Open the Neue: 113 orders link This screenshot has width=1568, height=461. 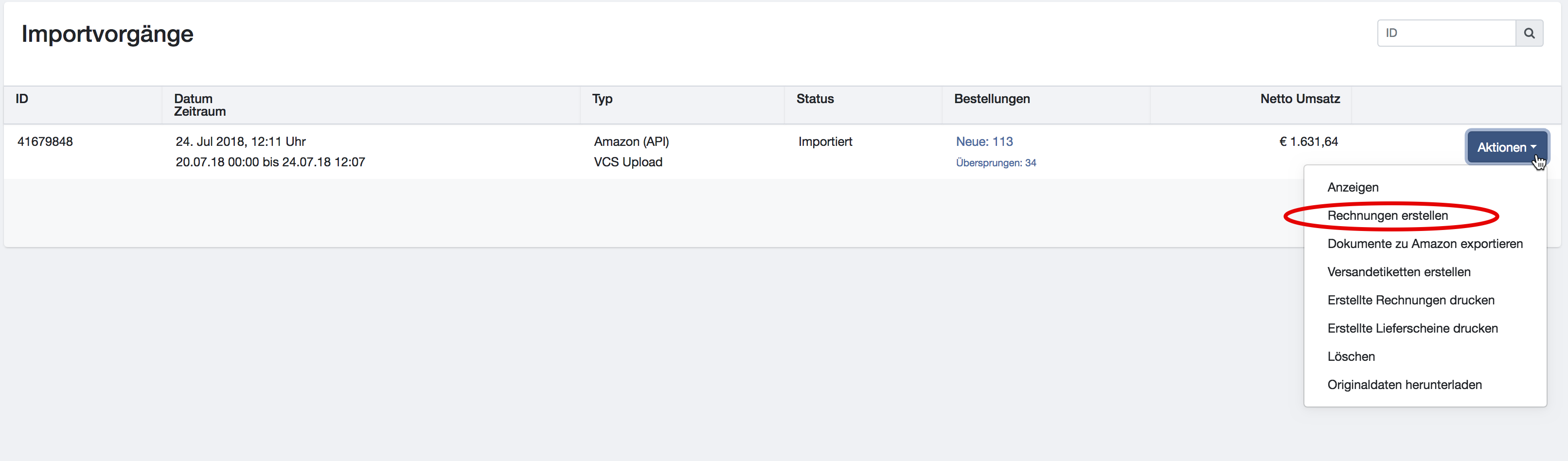tap(984, 142)
